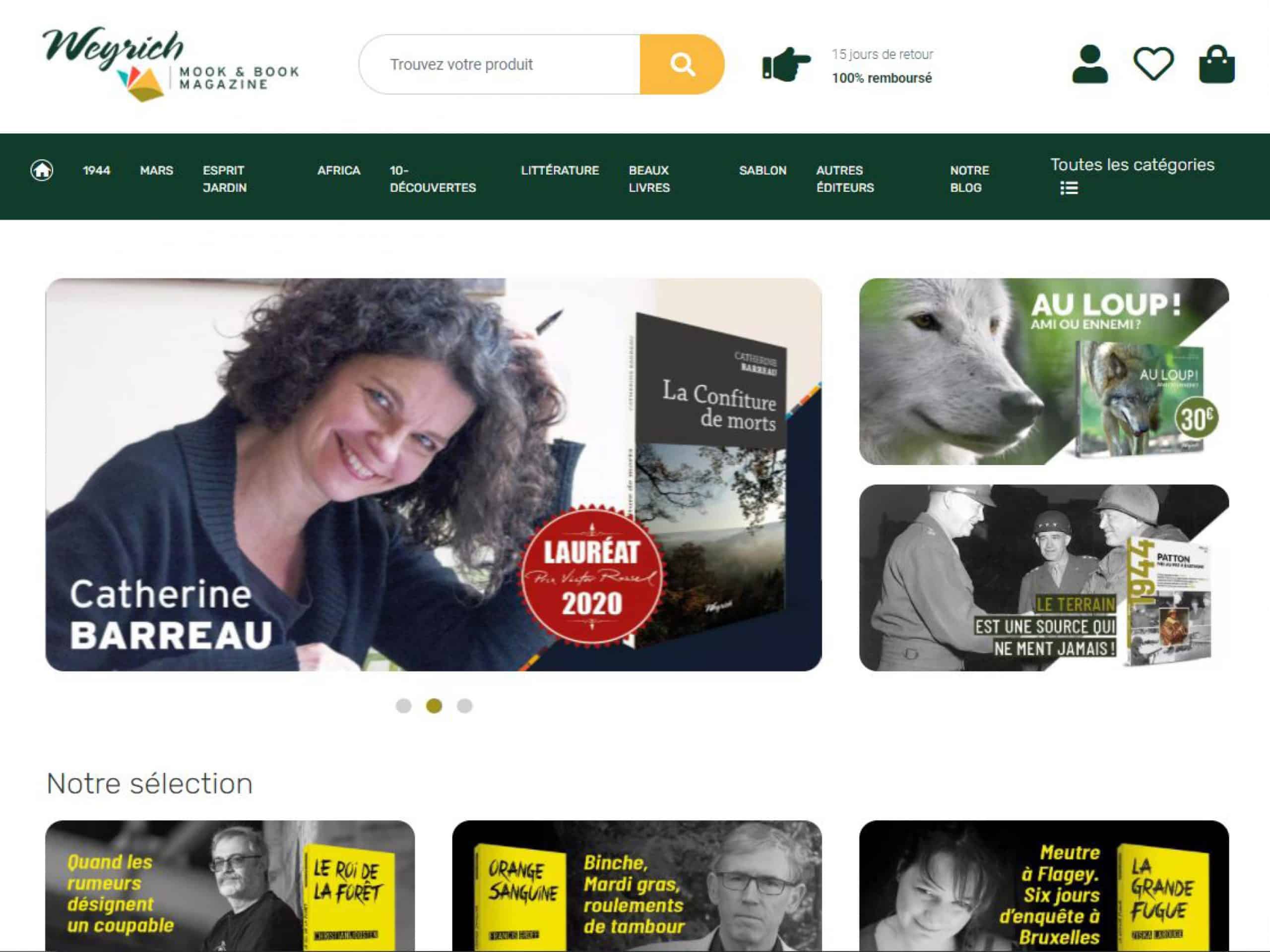Click the Weyrich Mook & Book logo

click(x=171, y=63)
